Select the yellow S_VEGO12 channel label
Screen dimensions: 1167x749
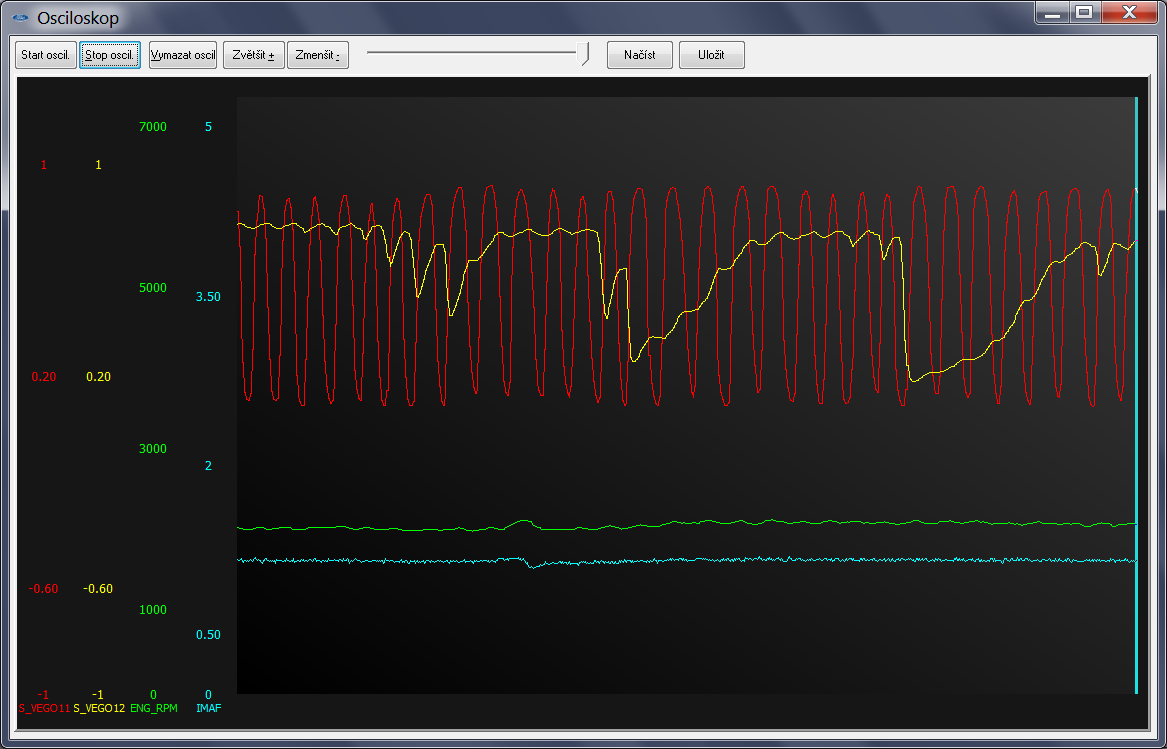point(99,708)
